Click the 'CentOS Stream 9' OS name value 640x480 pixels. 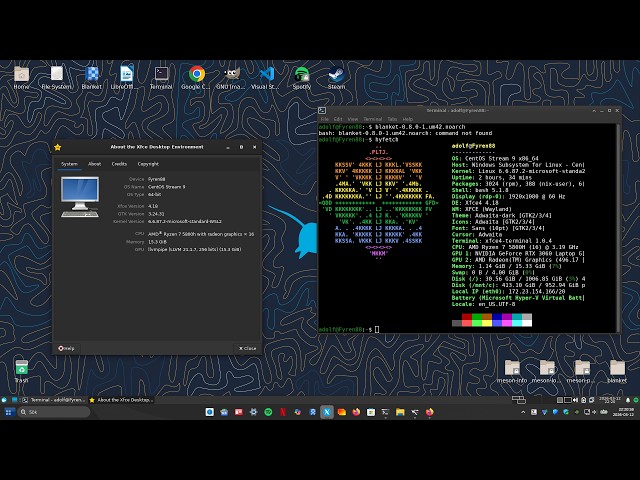167,187
